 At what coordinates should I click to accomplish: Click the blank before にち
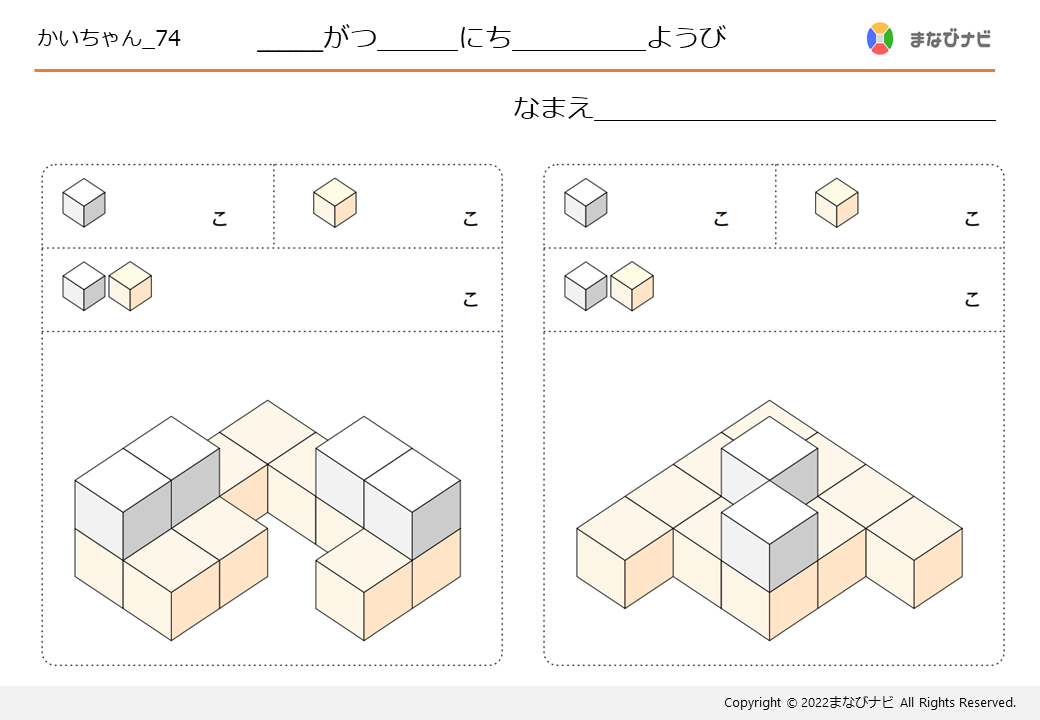pos(418,40)
